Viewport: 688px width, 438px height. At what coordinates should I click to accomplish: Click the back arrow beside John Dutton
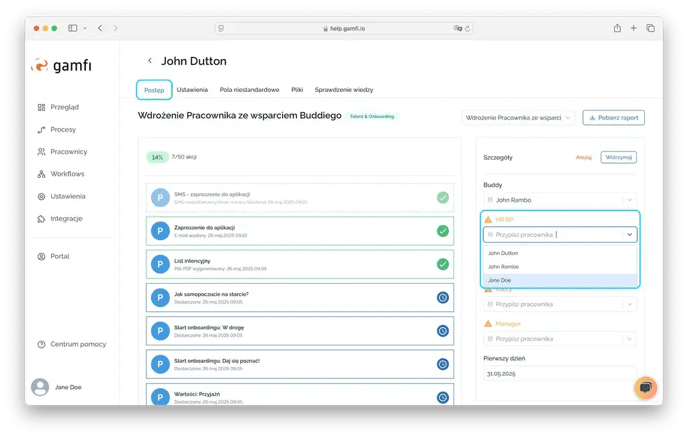[150, 62]
